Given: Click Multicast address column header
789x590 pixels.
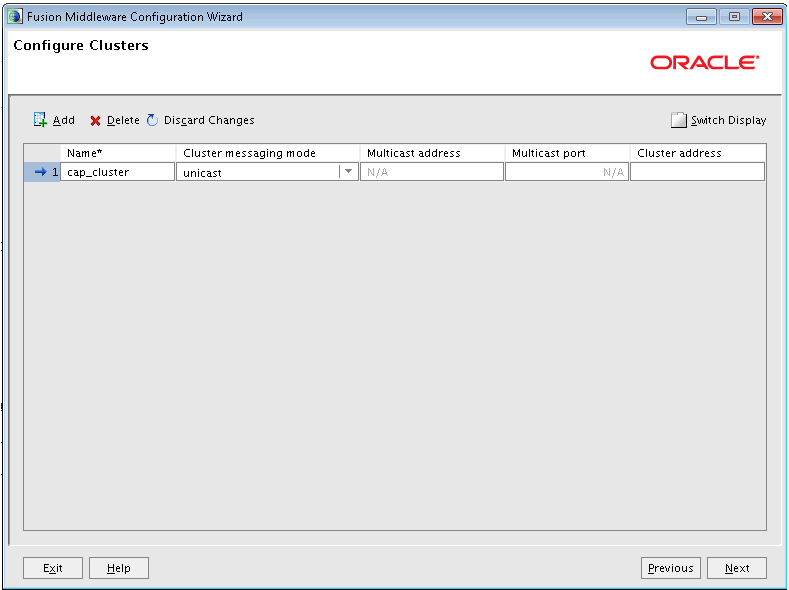Looking at the screenshot, I should click(x=432, y=153).
